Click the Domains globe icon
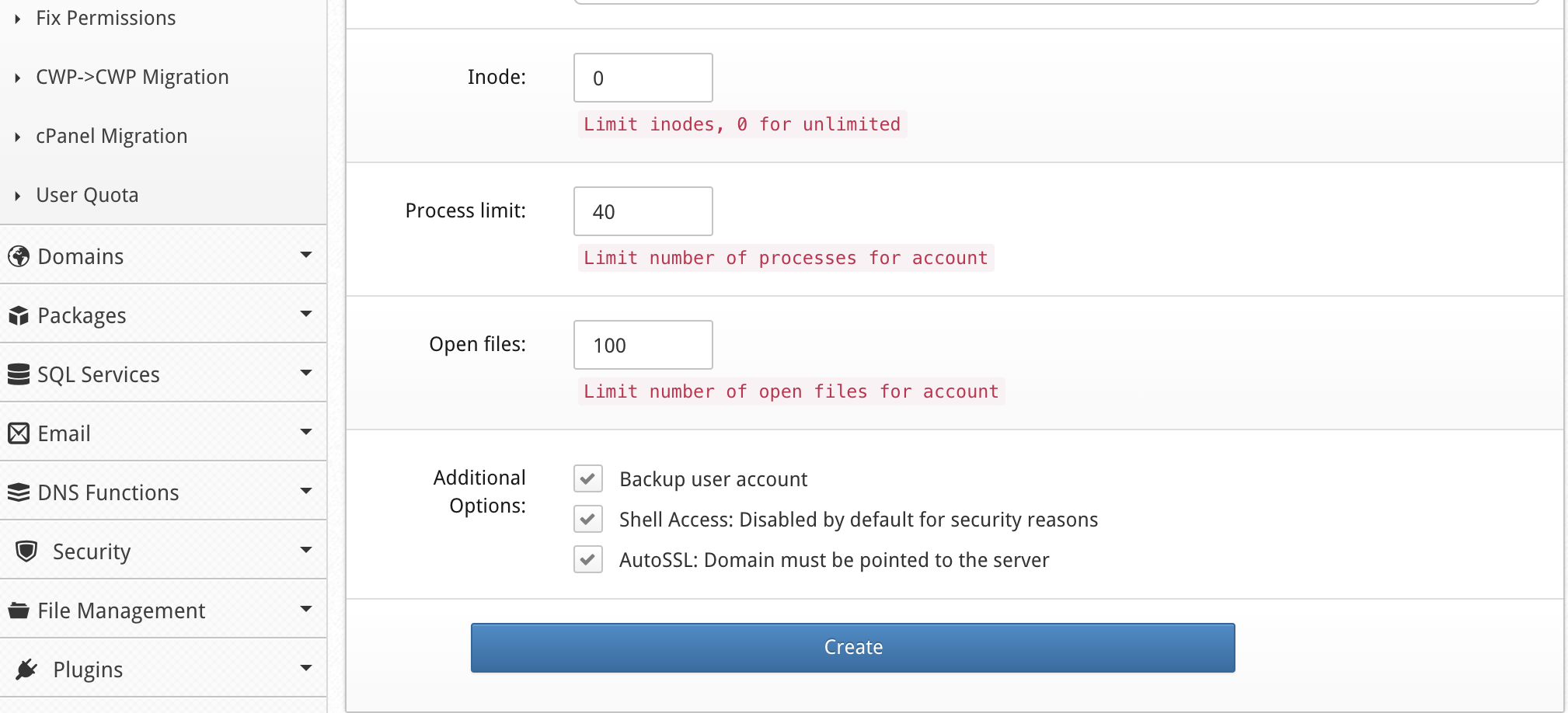Screen dimensions: 1568x713 [19, 256]
